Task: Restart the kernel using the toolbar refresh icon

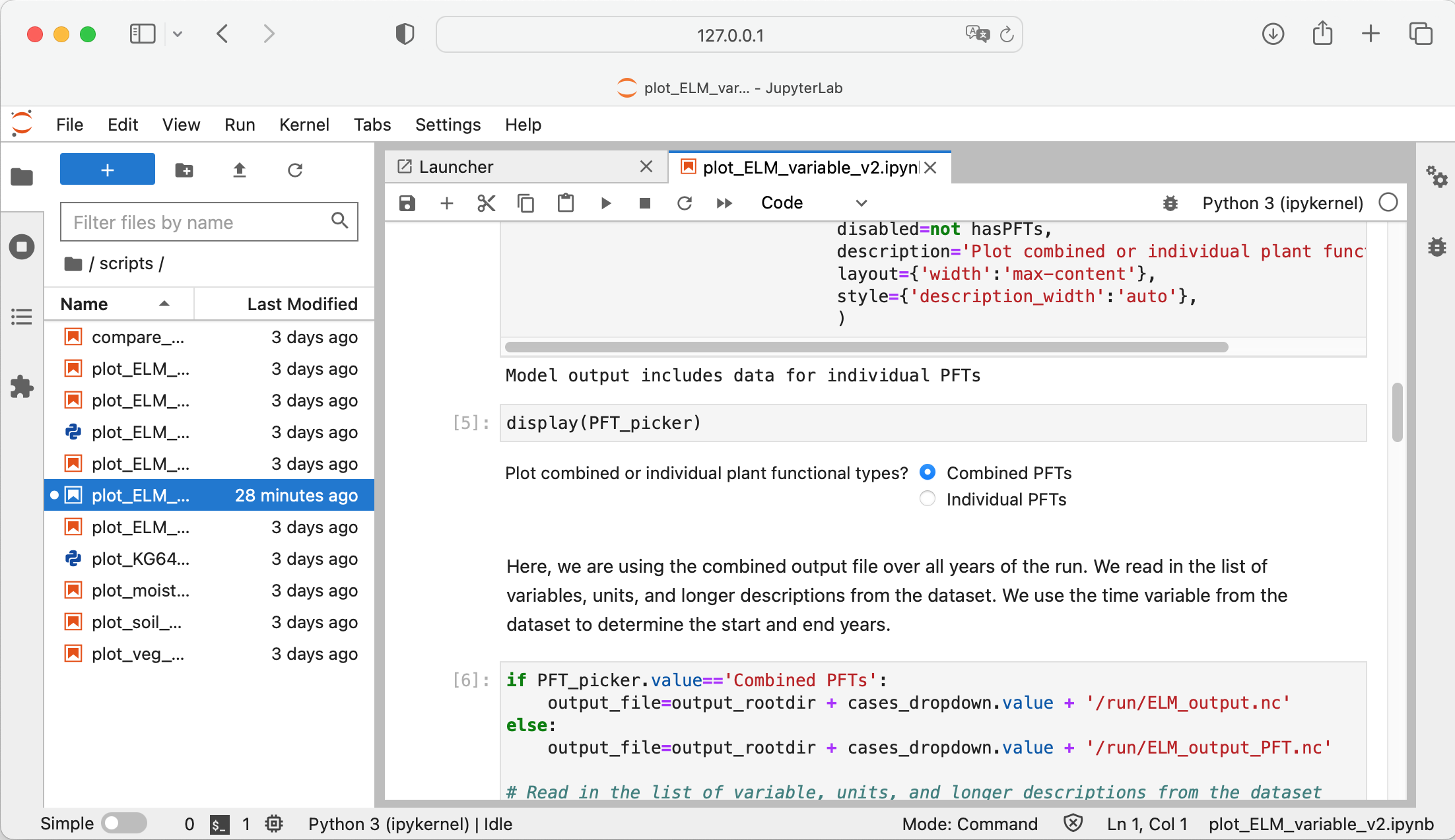Action: pyautogui.click(x=685, y=203)
